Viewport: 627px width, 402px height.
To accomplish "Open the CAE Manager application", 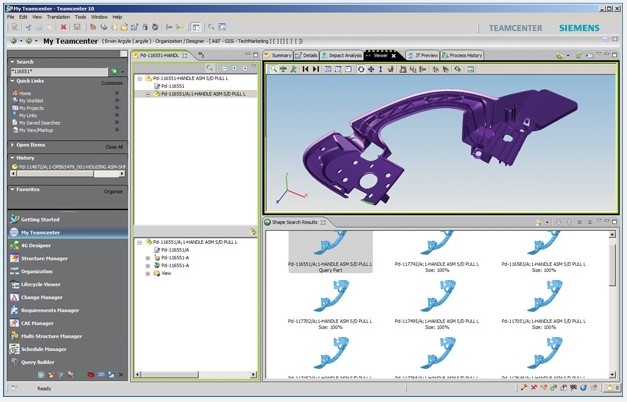I will (37, 323).
